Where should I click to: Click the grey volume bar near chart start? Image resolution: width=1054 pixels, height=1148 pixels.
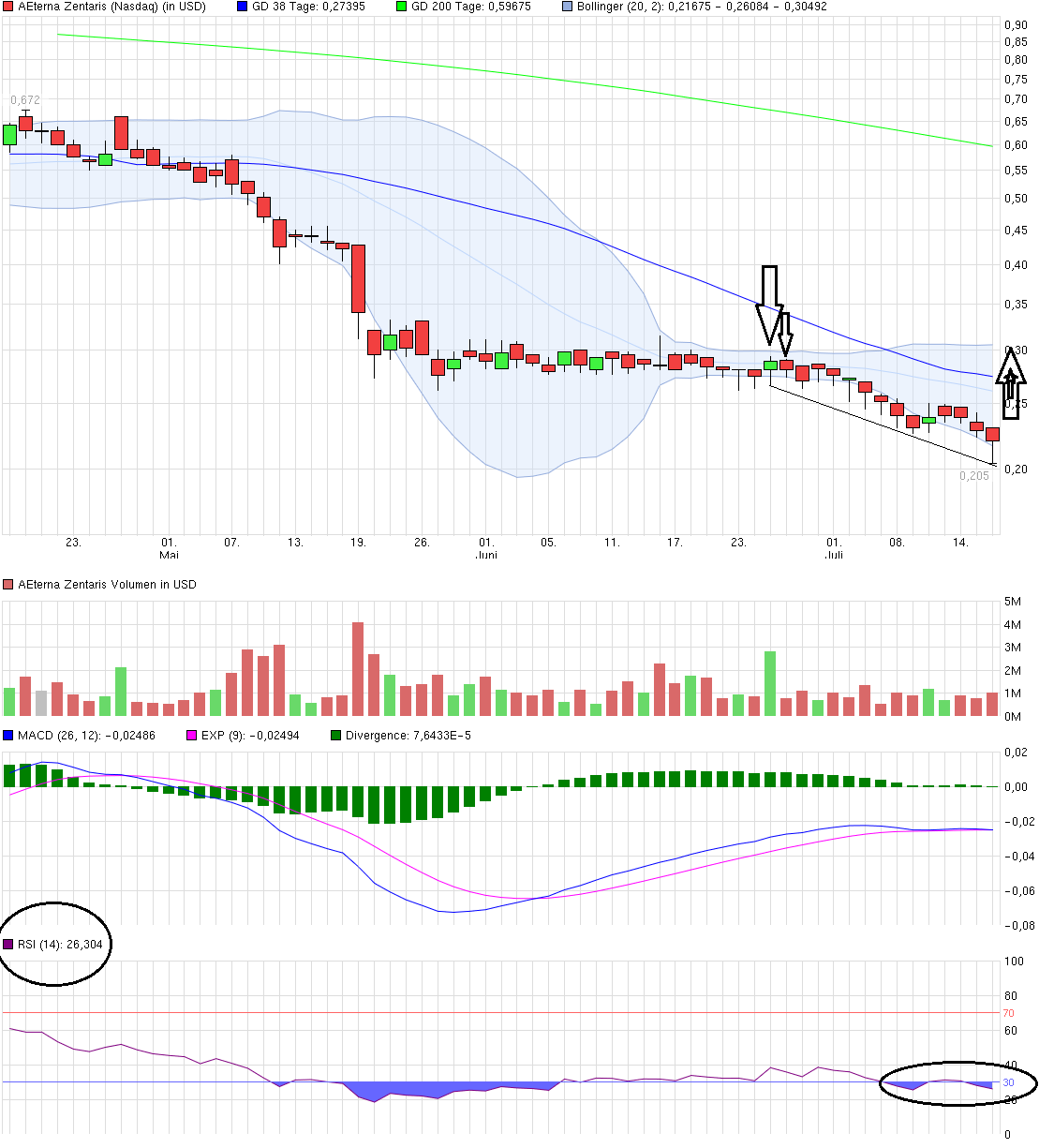[41, 703]
